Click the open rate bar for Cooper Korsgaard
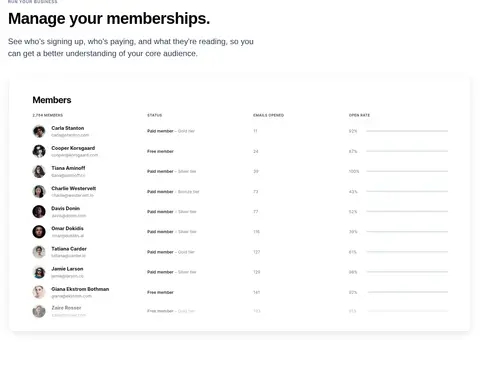This screenshot has width=480, height=373. click(407, 151)
